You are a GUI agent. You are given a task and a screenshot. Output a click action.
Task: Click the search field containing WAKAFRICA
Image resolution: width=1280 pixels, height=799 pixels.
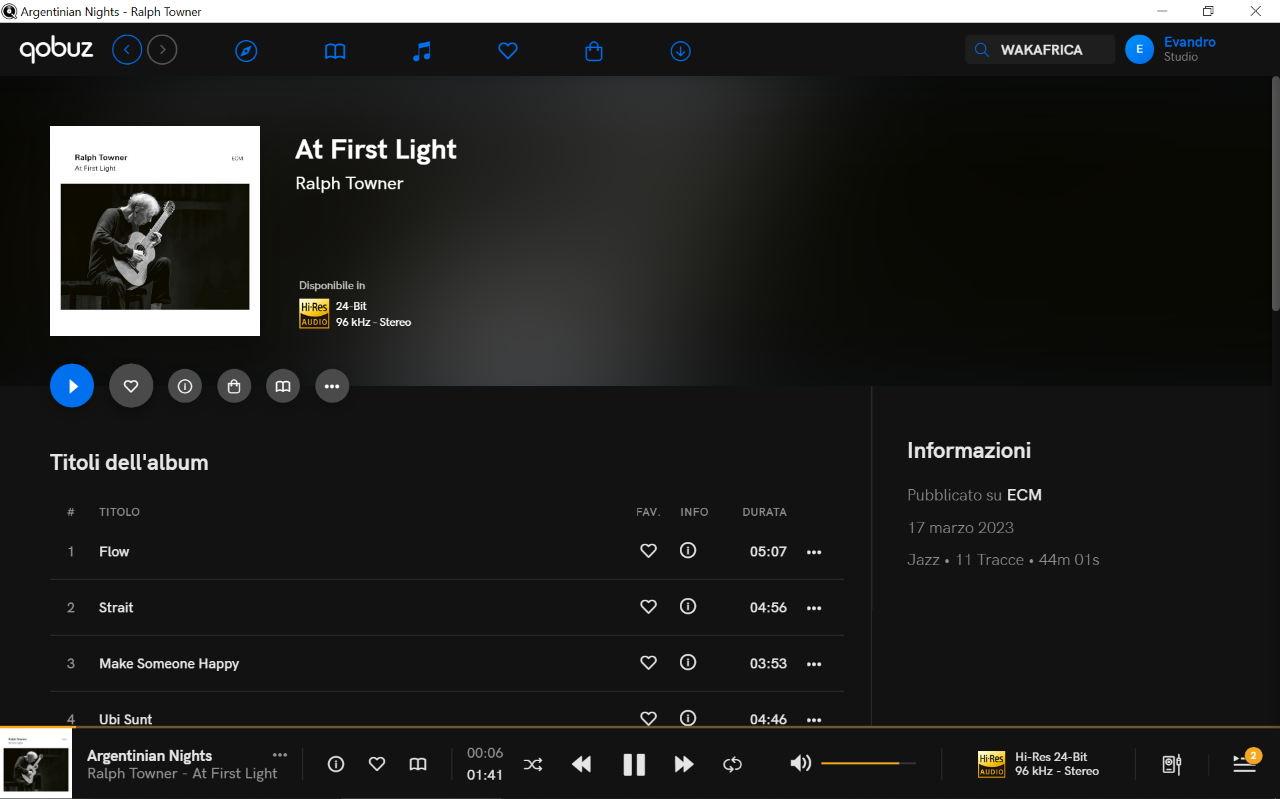[x=1040, y=50]
